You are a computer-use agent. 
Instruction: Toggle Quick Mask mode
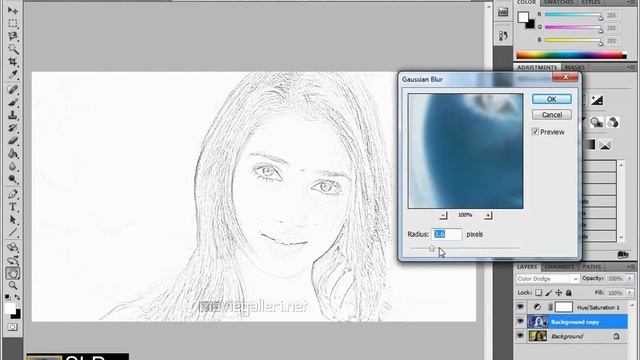(x=13, y=327)
